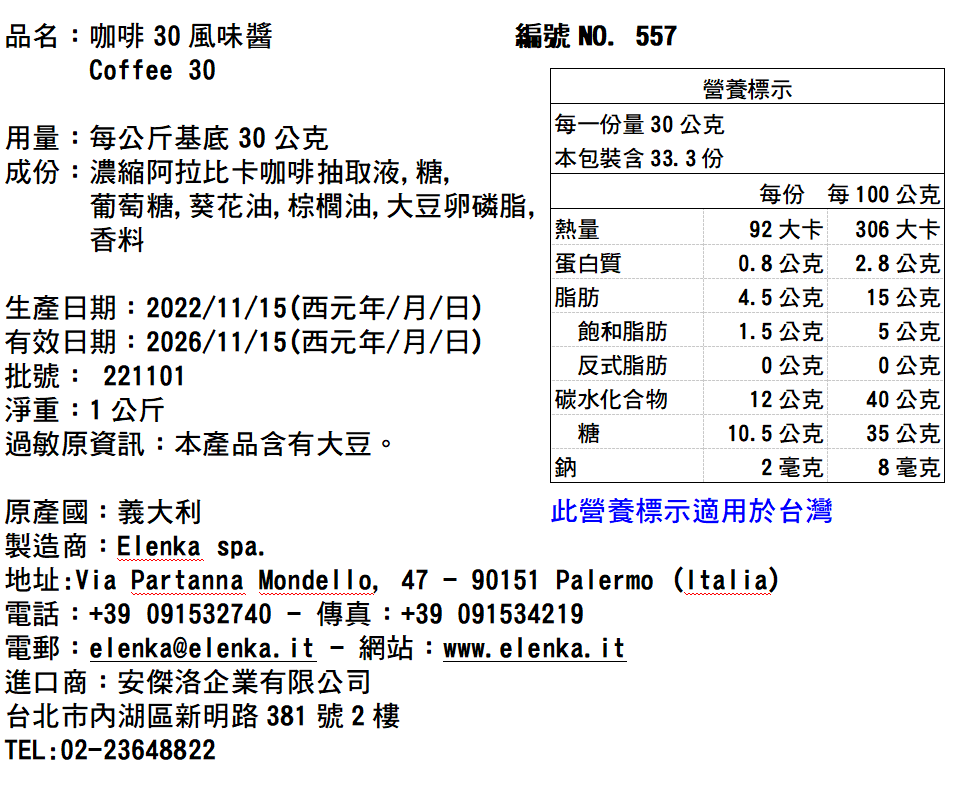Click the 營養標示 table header
The image size is (957, 800).
[747, 89]
